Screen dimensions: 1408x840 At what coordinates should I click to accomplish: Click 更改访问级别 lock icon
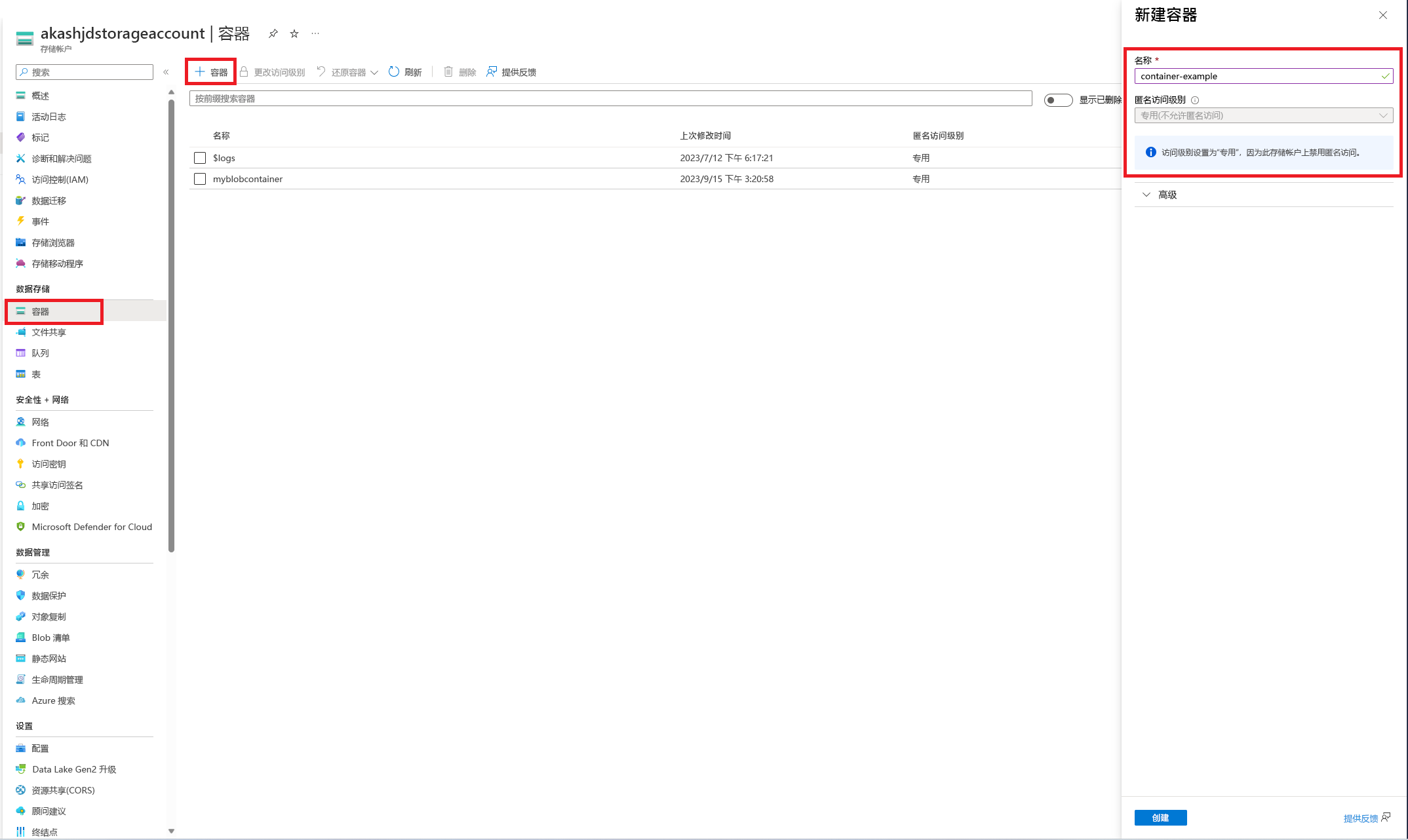tap(244, 71)
